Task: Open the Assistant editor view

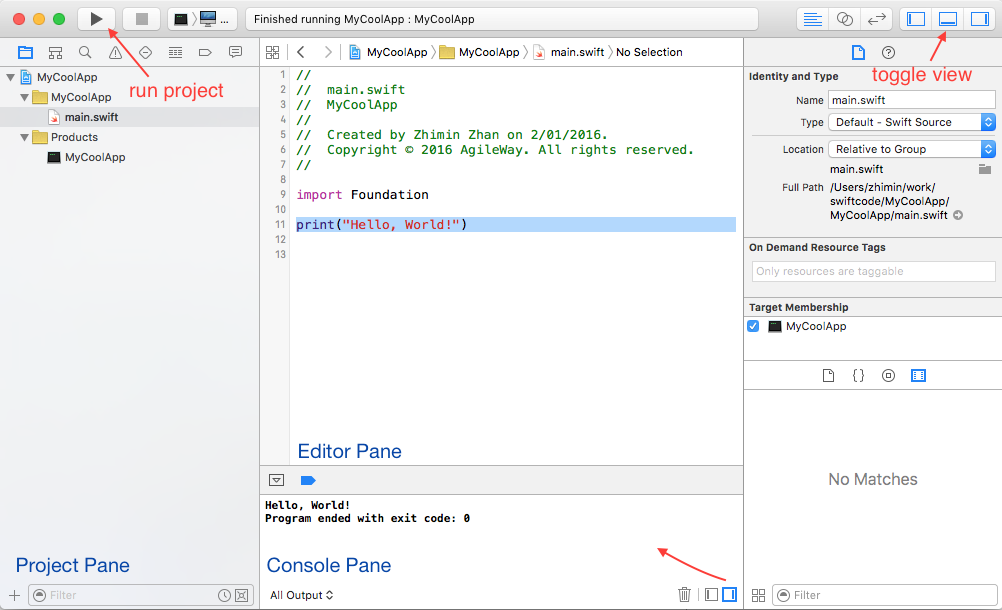Action: coord(845,19)
